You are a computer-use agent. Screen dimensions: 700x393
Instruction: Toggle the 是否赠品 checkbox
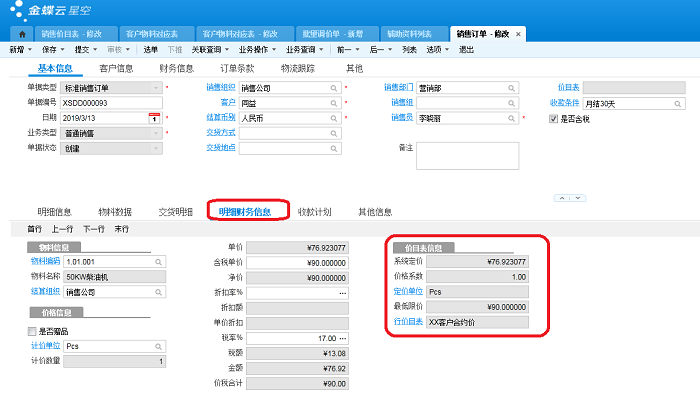click(x=32, y=331)
